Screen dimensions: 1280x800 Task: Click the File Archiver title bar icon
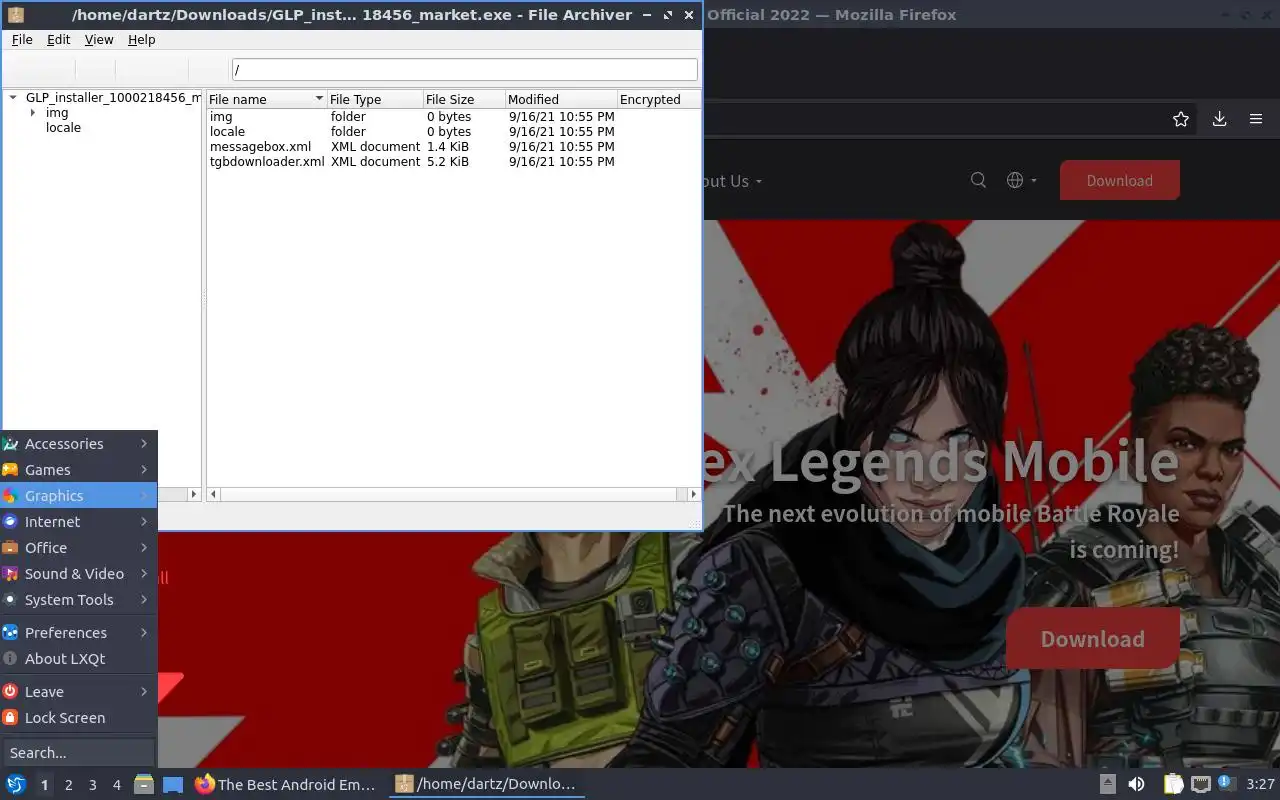(16, 15)
